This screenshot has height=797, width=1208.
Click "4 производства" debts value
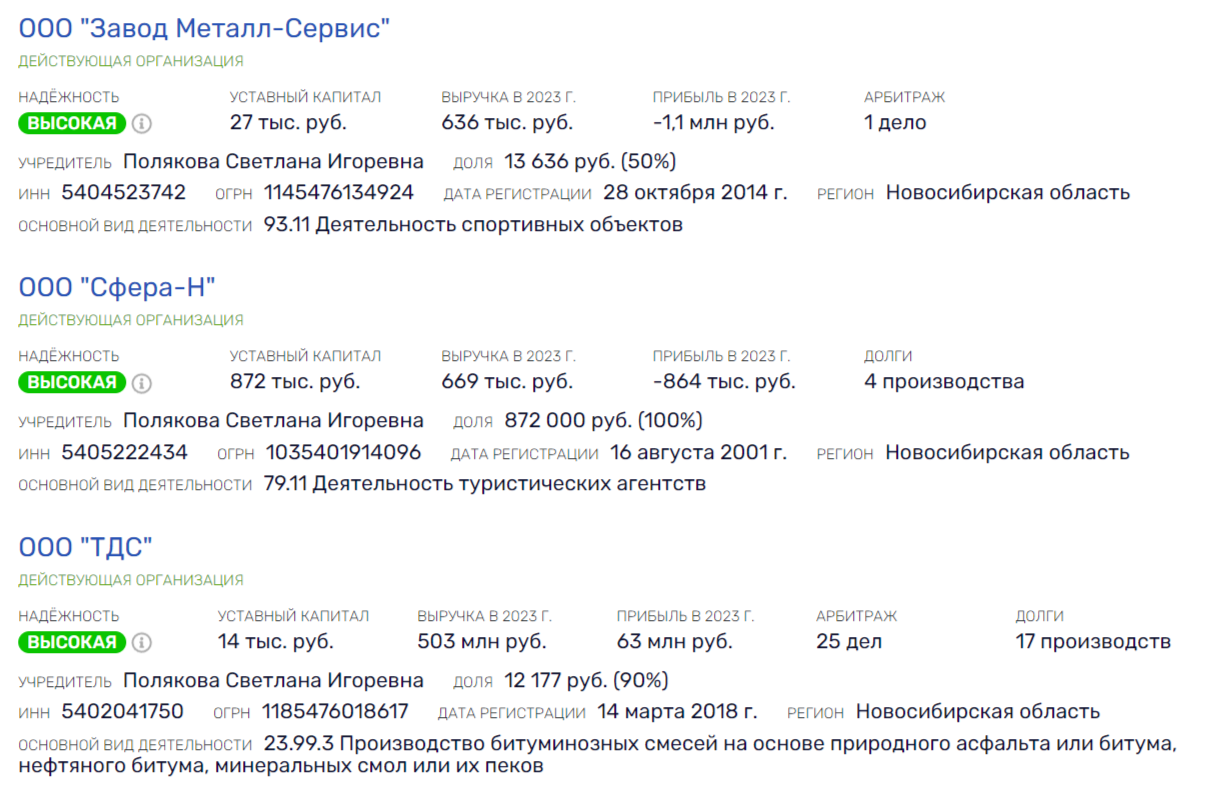944,382
